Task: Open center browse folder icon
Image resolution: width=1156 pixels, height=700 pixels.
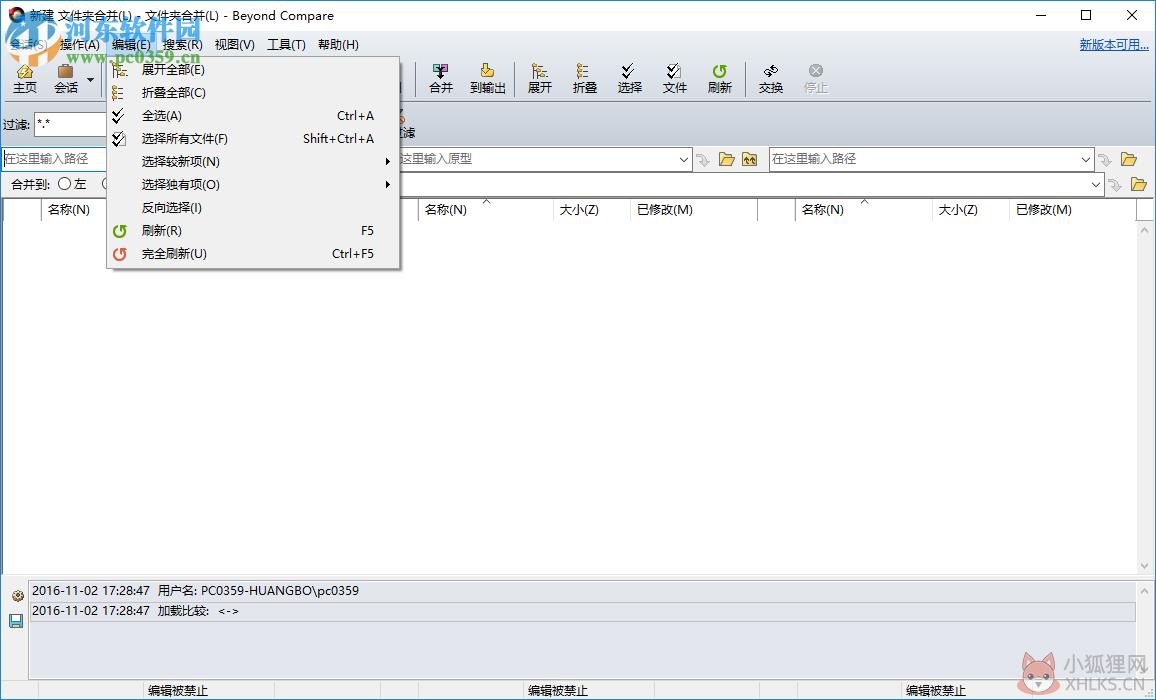Action: tap(727, 159)
